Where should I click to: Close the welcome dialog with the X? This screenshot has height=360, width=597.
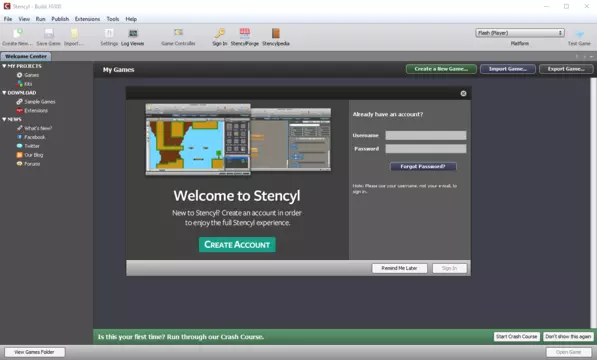(463, 93)
